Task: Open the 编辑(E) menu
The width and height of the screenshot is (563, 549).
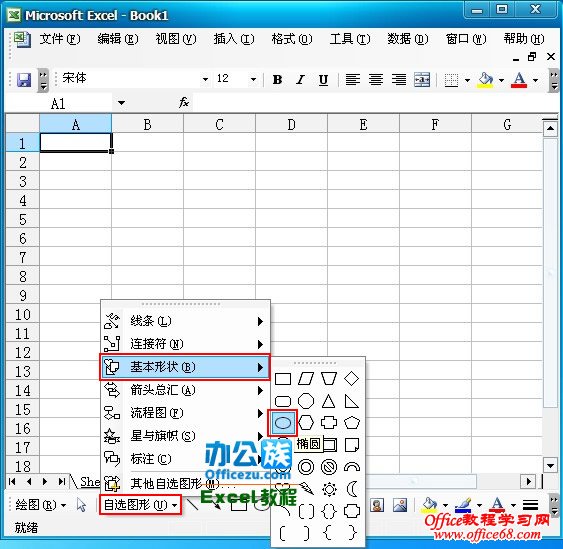Action: [118, 38]
